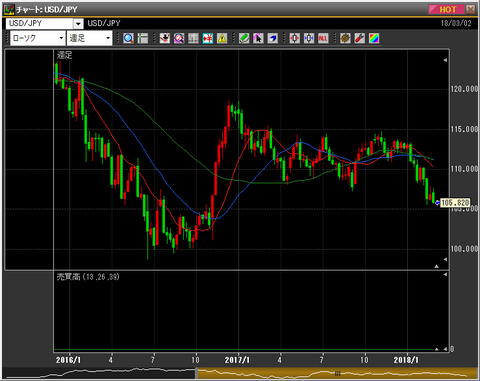The image size is (480, 381).
Task: Open the ローソク chart type dropdown
Action: coord(61,38)
